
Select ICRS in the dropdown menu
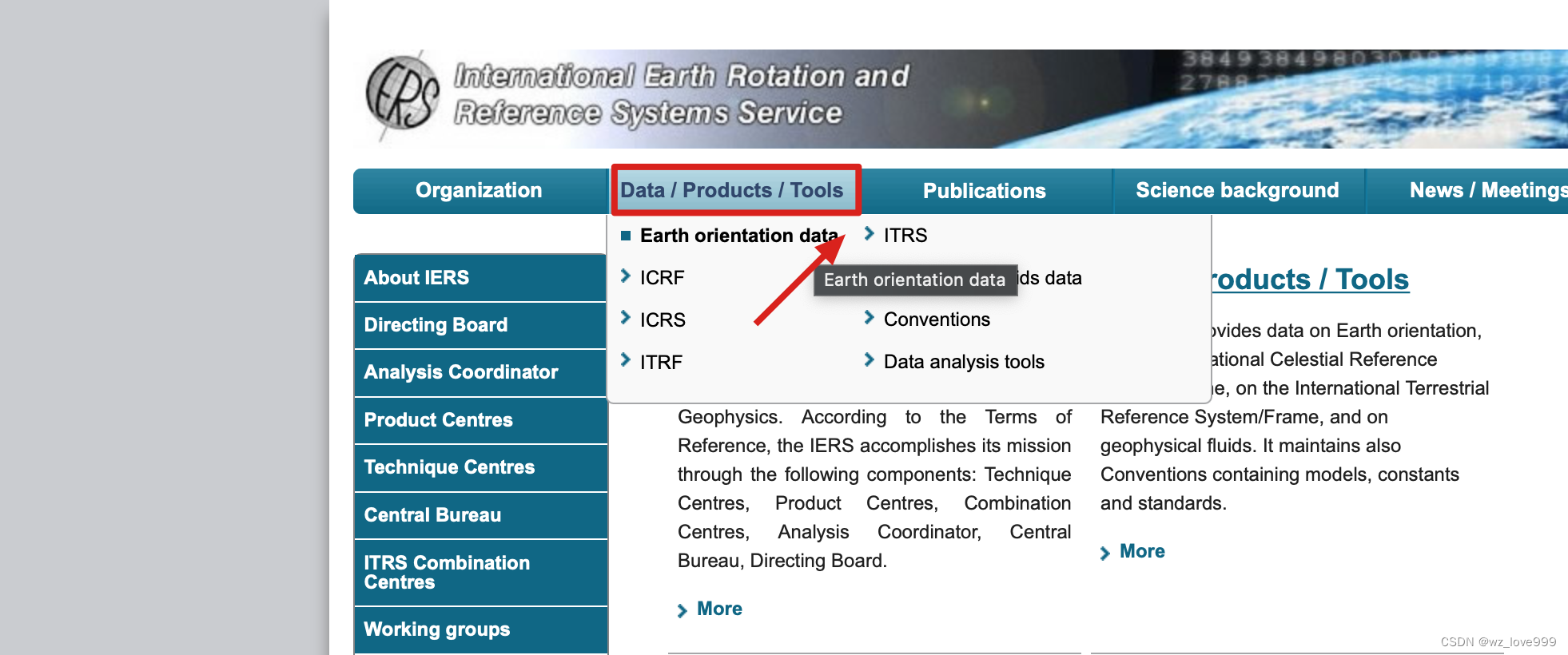click(x=663, y=320)
